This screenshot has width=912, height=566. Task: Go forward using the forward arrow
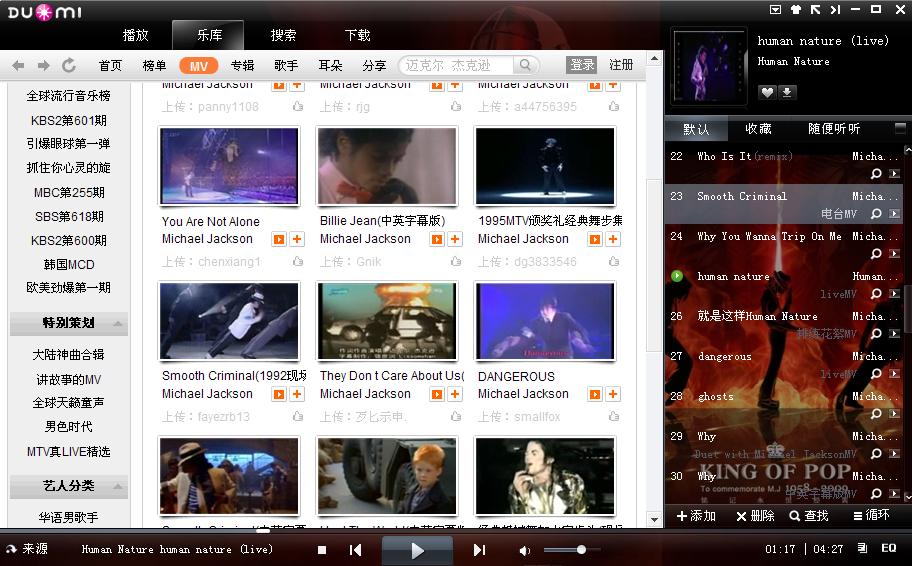pyautogui.click(x=43, y=65)
